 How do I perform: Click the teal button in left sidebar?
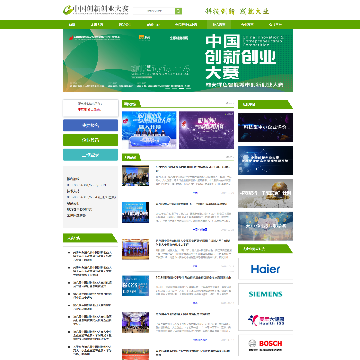click(90, 155)
